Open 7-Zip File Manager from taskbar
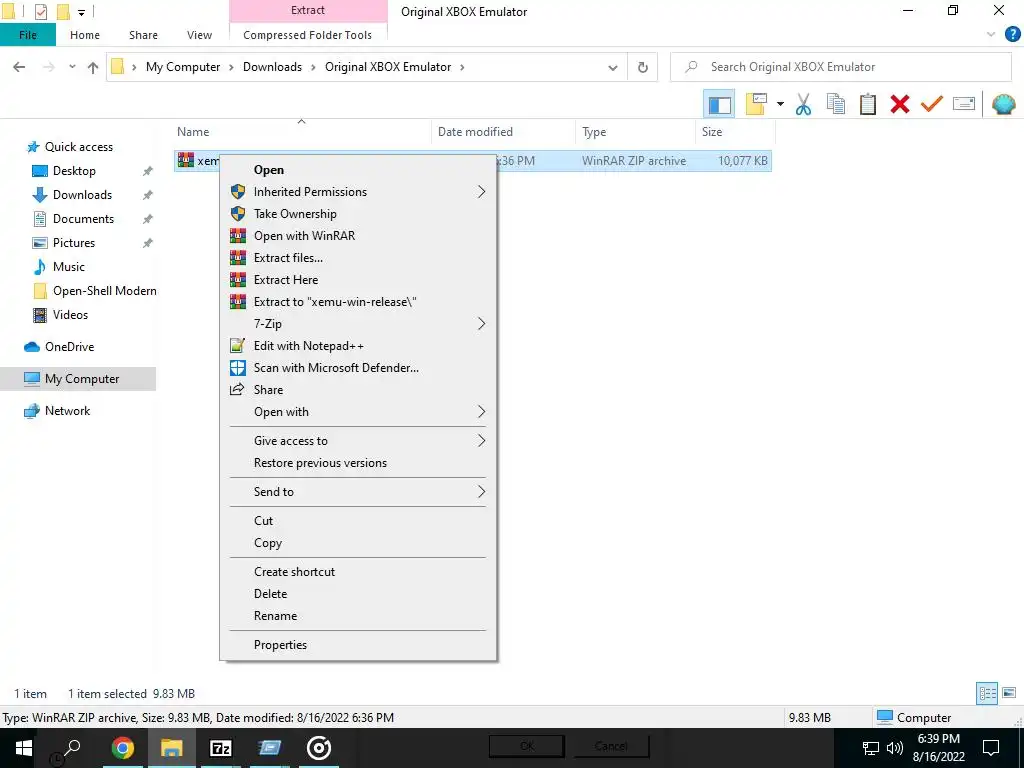Screen dimensions: 1024x768 [221, 748]
